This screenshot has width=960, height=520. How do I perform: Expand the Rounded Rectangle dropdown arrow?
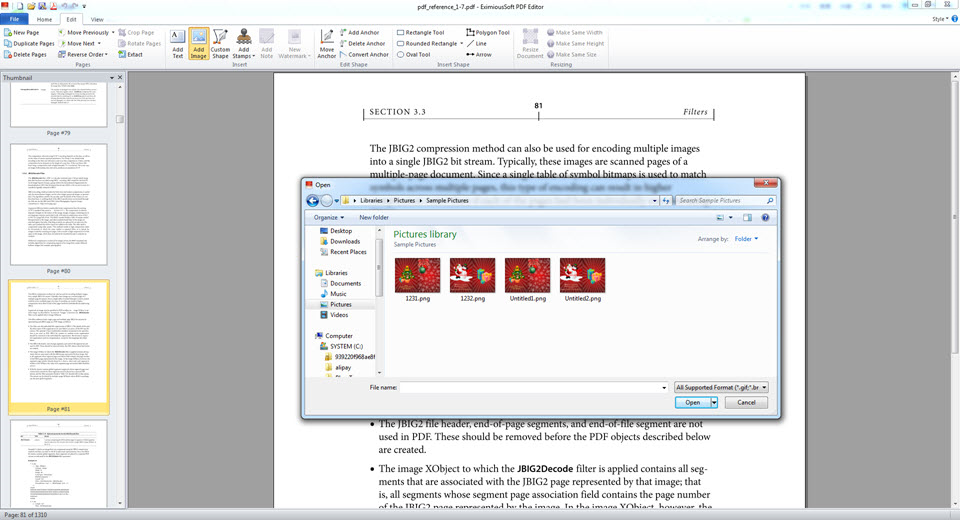tap(462, 43)
